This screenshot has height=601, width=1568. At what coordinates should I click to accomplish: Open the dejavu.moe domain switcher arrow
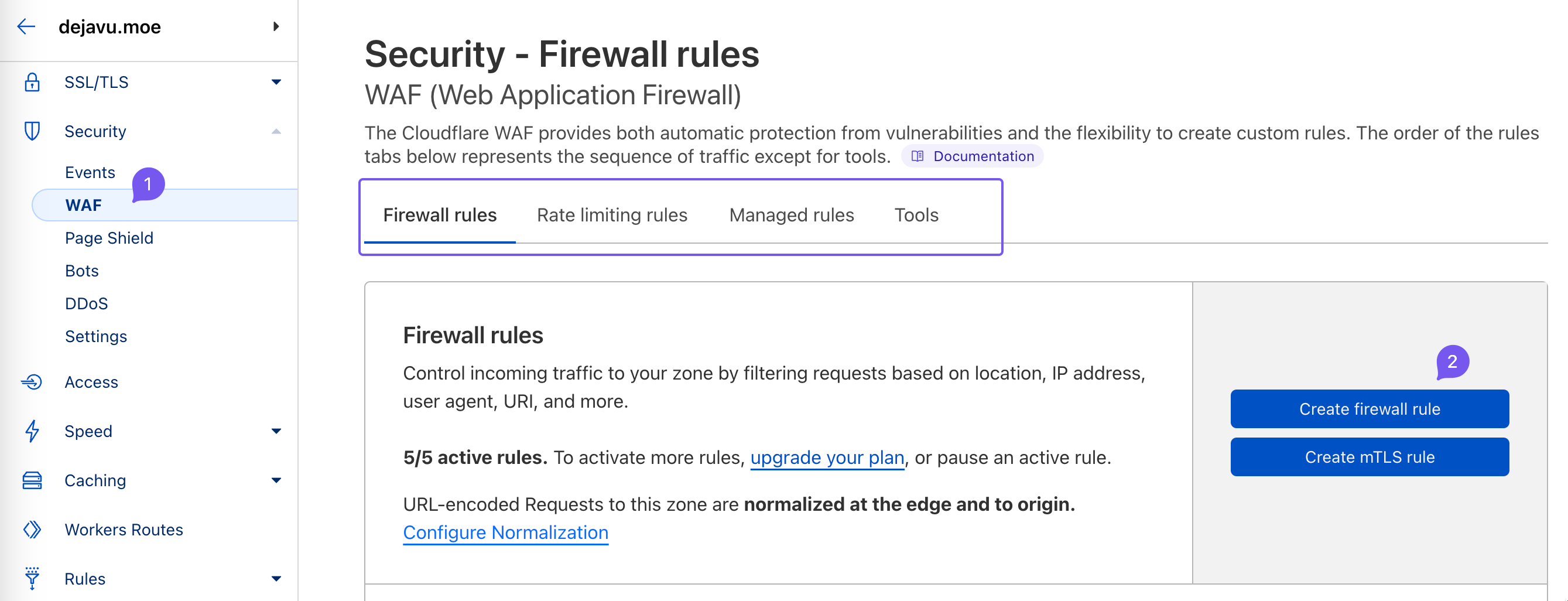(x=276, y=27)
